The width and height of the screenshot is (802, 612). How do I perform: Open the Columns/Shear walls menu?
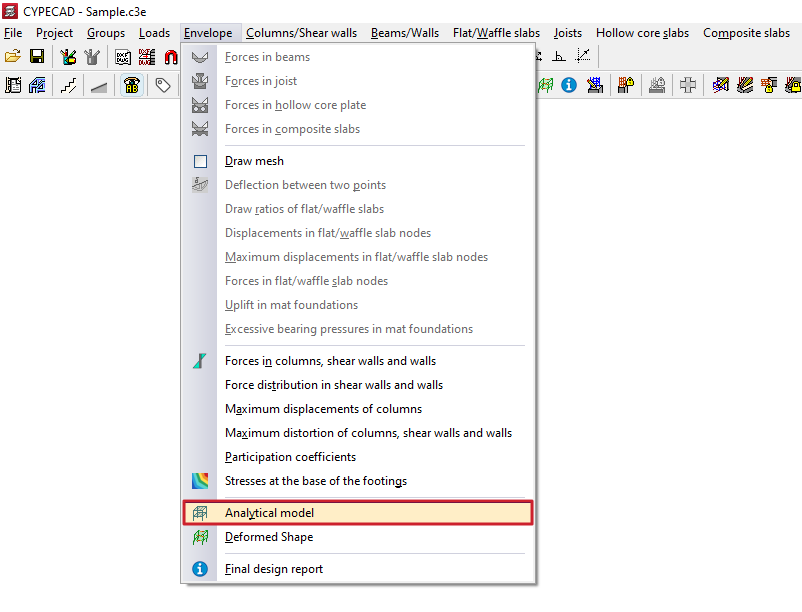point(302,33)
